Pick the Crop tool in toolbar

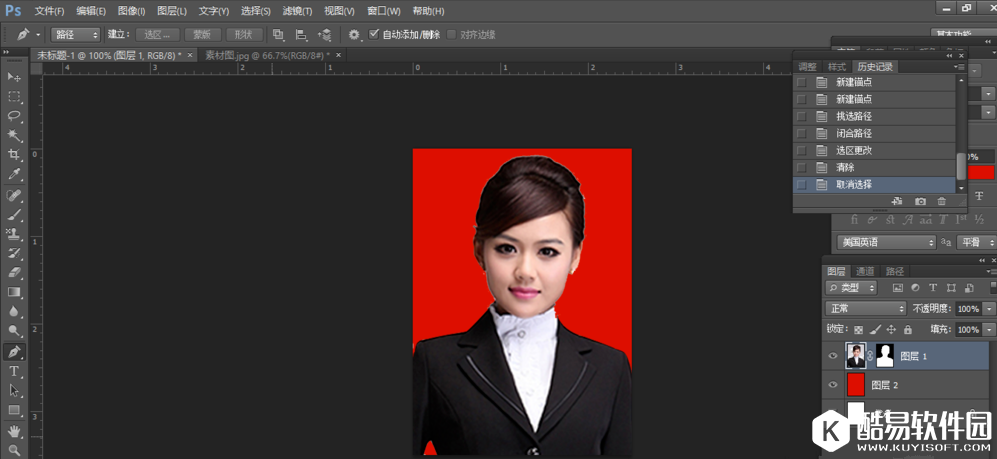(14, 155)
